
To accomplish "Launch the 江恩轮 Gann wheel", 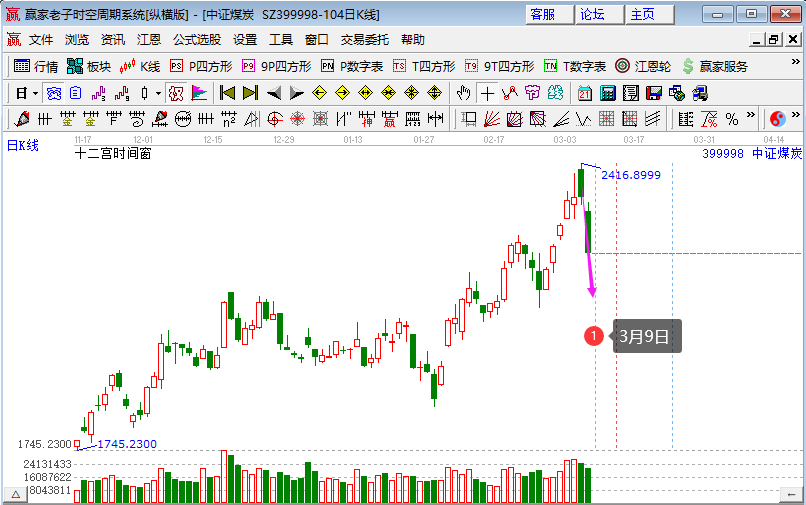I will point(643,66).
